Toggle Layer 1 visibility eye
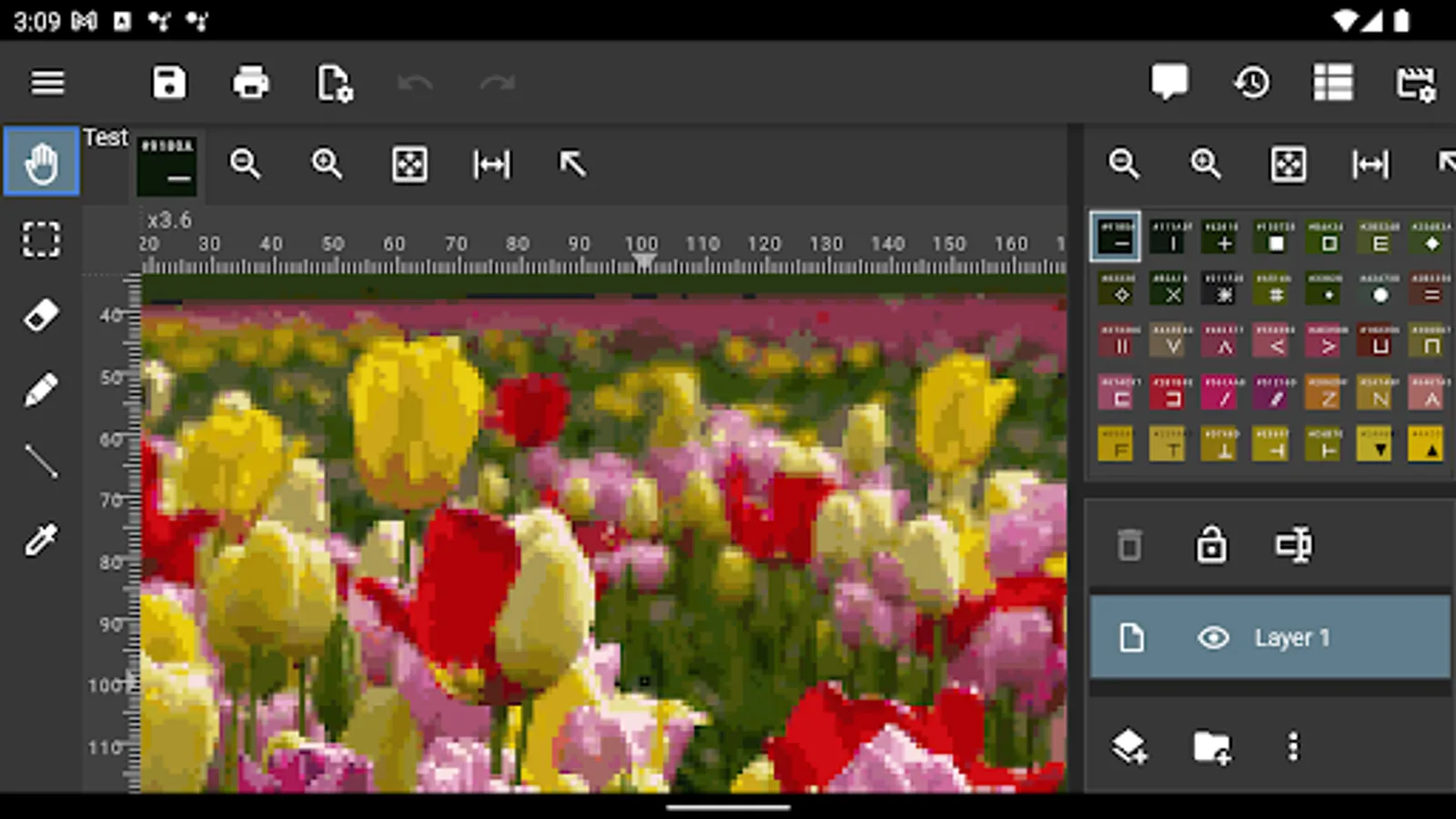The height and width of the screenshot is (819, 1456). (1213, 638)
